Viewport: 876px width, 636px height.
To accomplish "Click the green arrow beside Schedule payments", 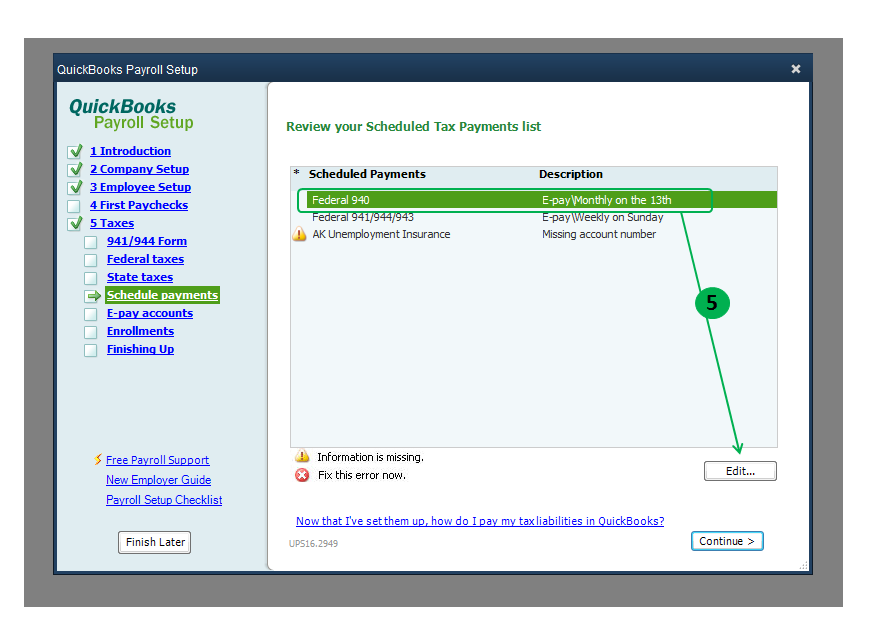I will (93, 296).
